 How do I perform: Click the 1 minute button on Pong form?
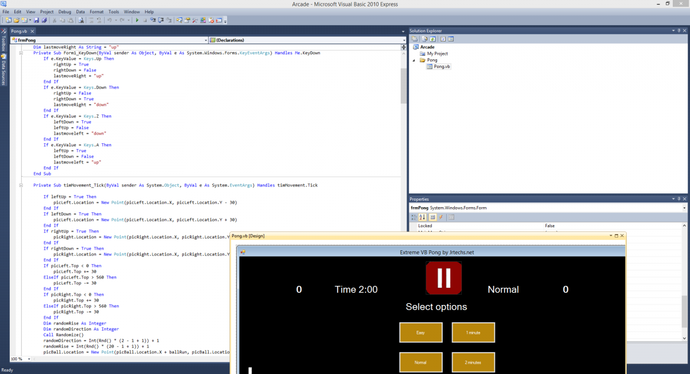473,333
